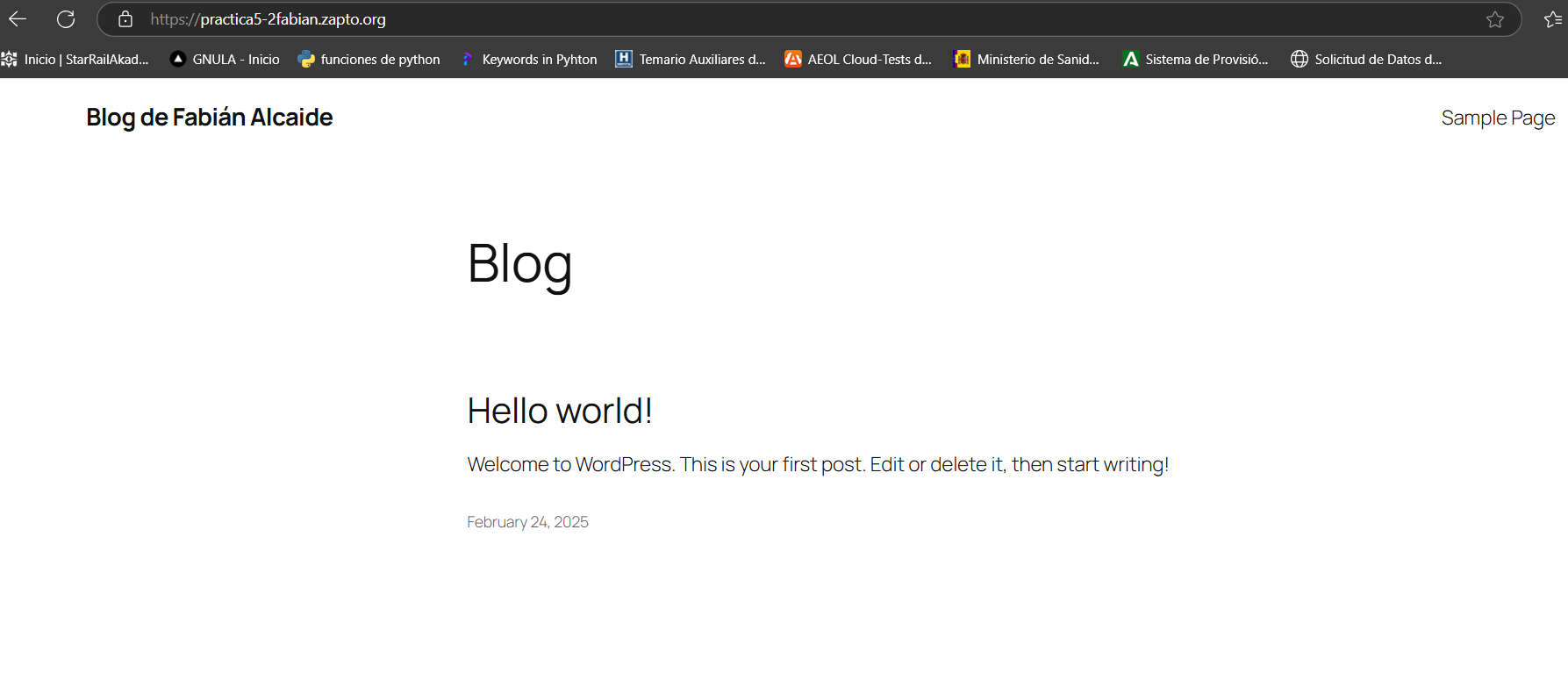The height and width of the screenshot is (673, 1568).
Task: Click the GNULA bookmark icon
Action: coord(178,59)
